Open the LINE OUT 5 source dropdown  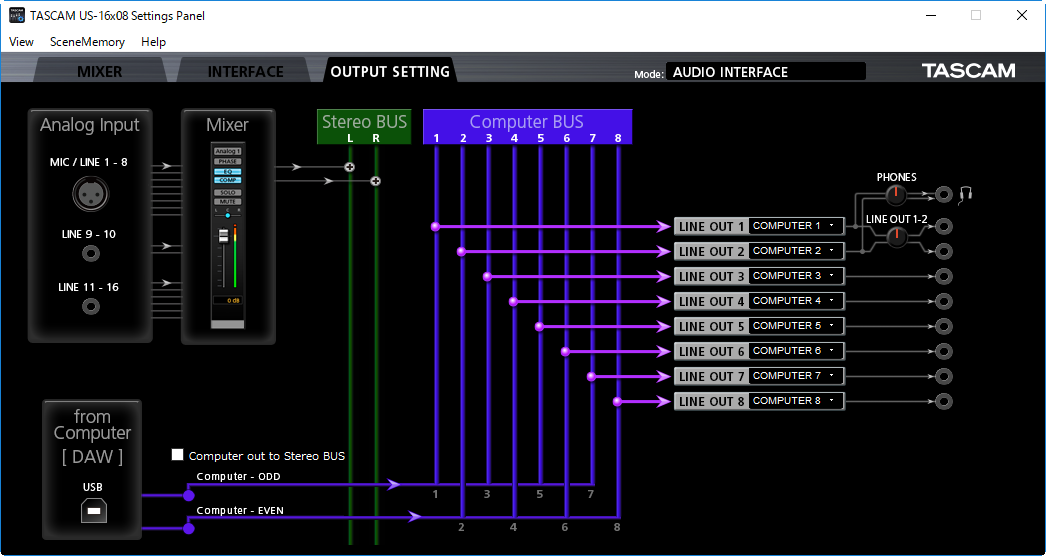pos(797,326)
